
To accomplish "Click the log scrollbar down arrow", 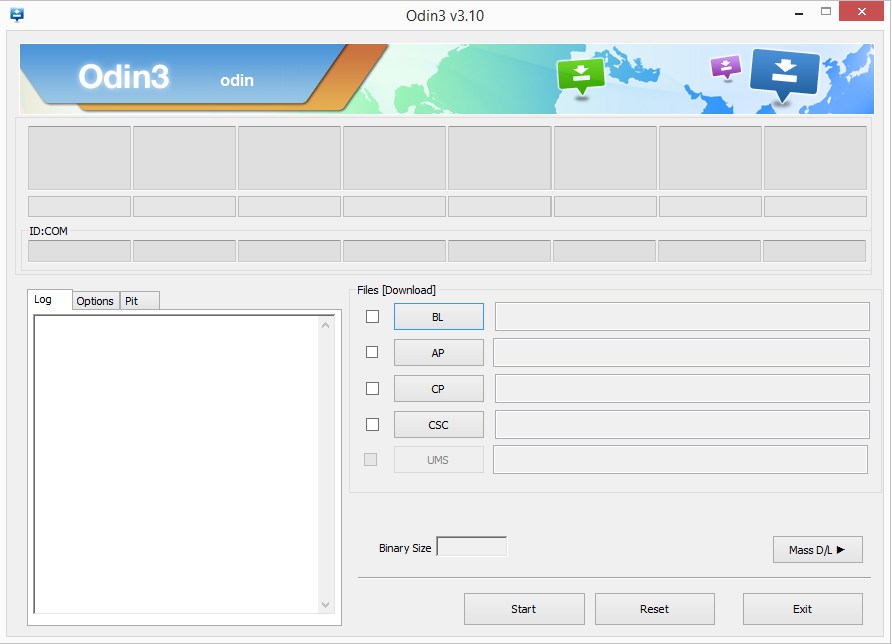I will [x=325, y=605].
